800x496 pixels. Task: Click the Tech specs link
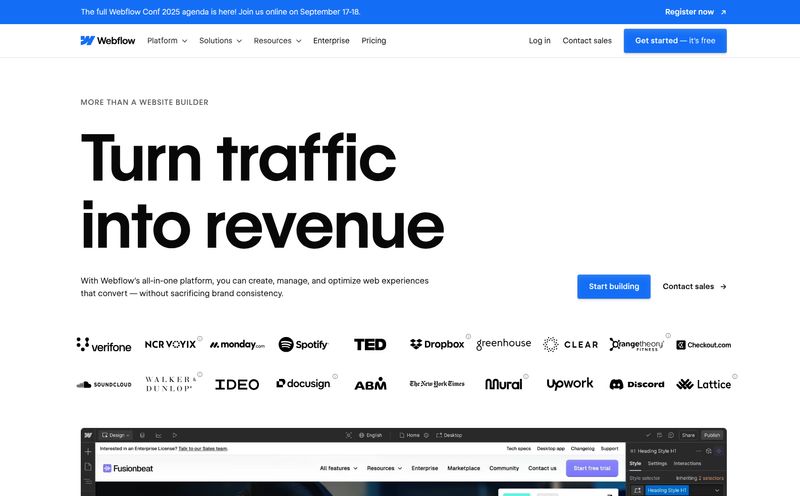tap(518, 449)
